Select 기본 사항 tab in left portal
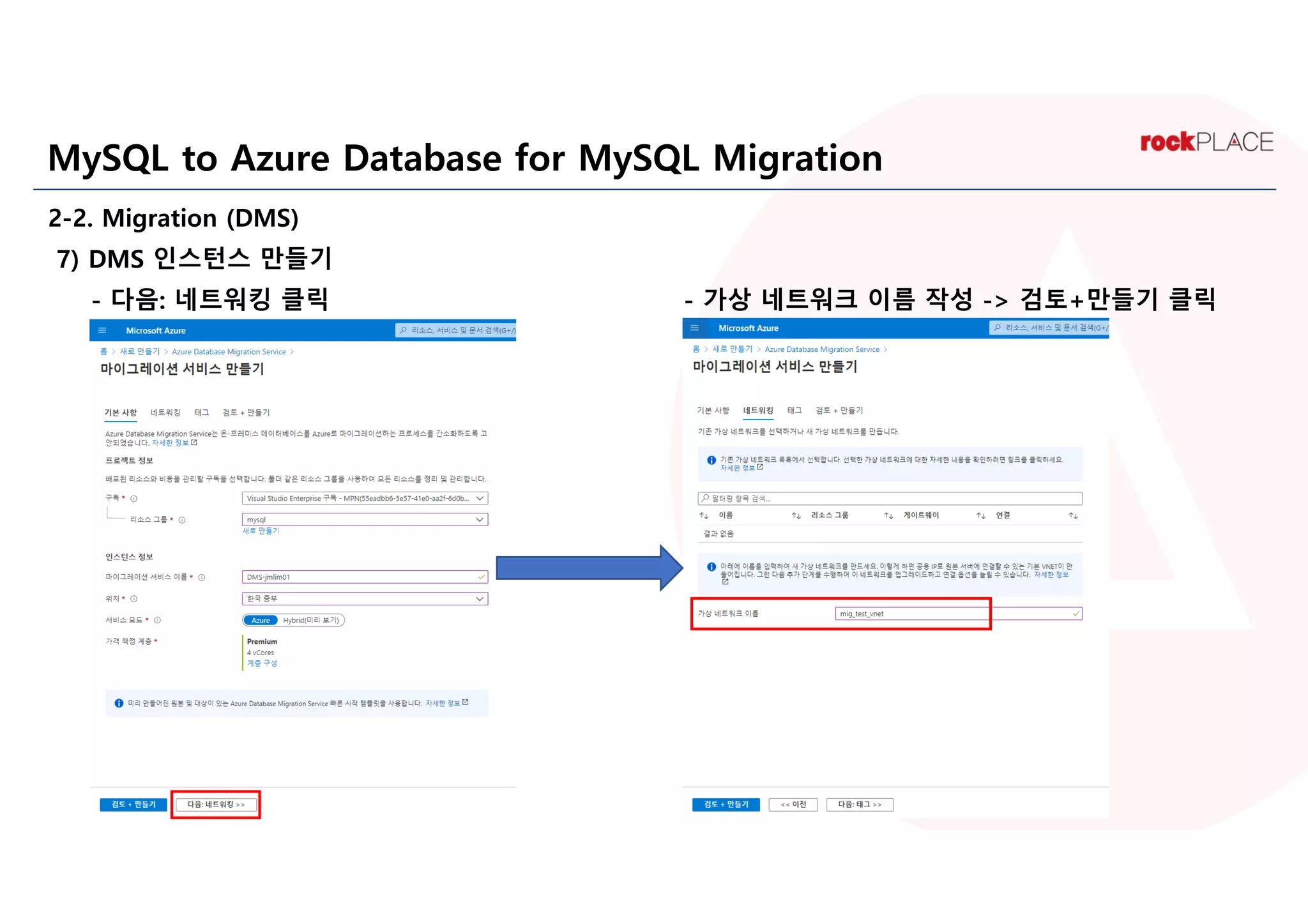1308x924 pixels. (121, 413)
